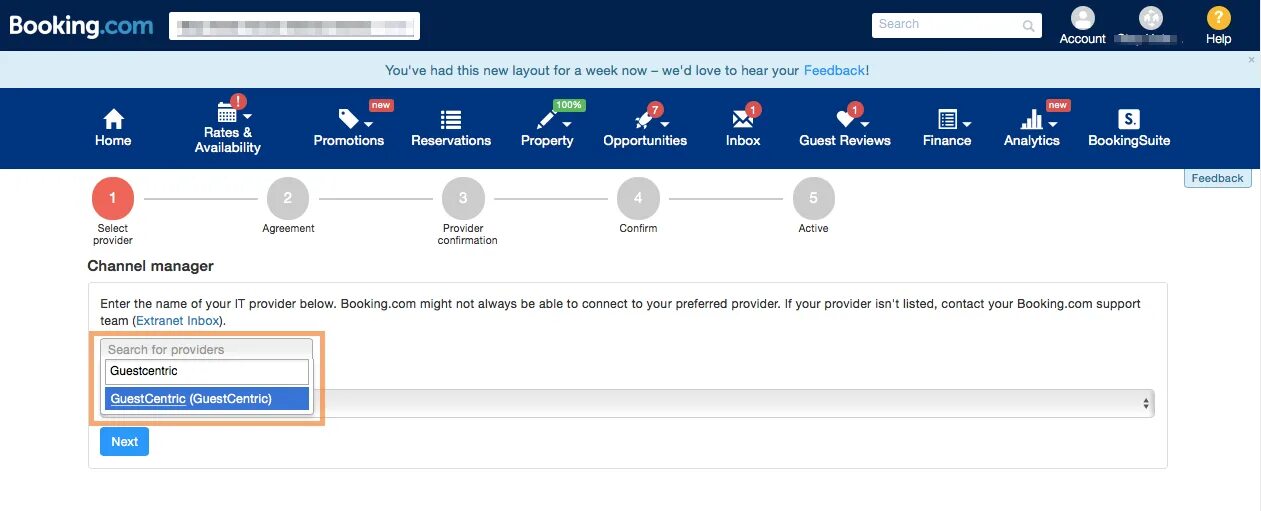Go to step 4 Confirm
The image size is (1261, 511).
coord(638,198)
